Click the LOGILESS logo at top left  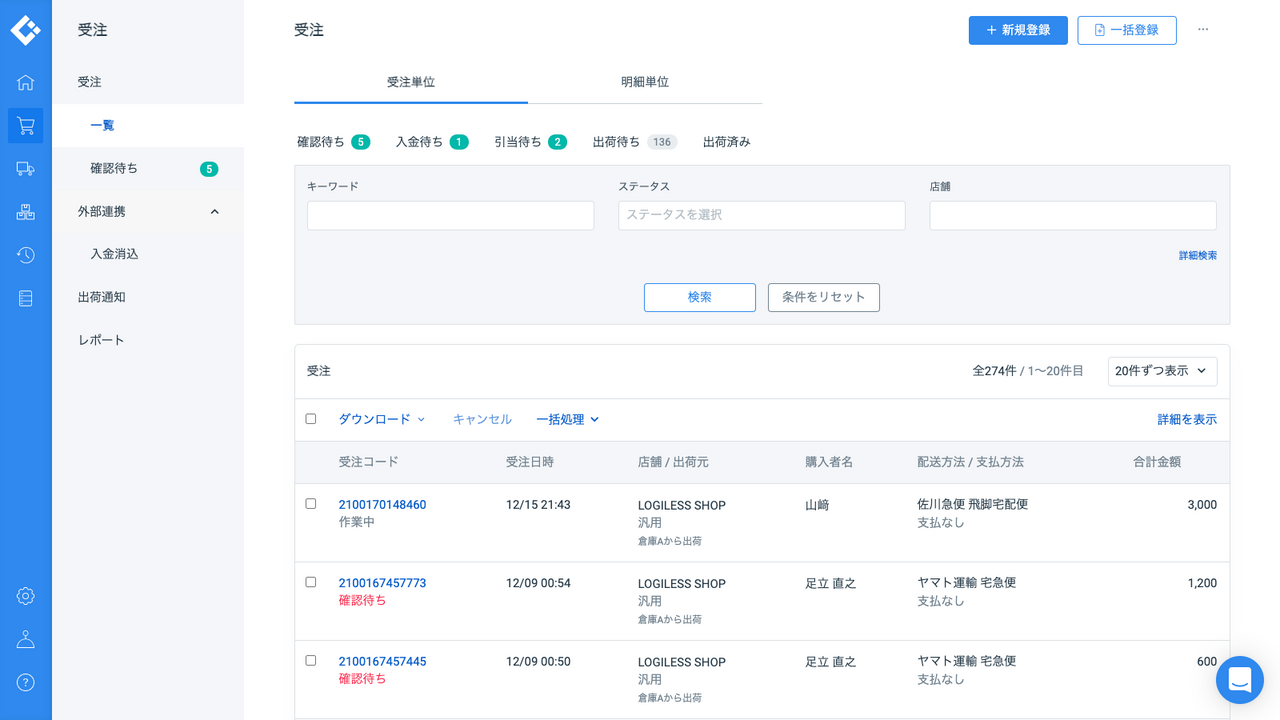pyautogui.click(x=25, y=30)
